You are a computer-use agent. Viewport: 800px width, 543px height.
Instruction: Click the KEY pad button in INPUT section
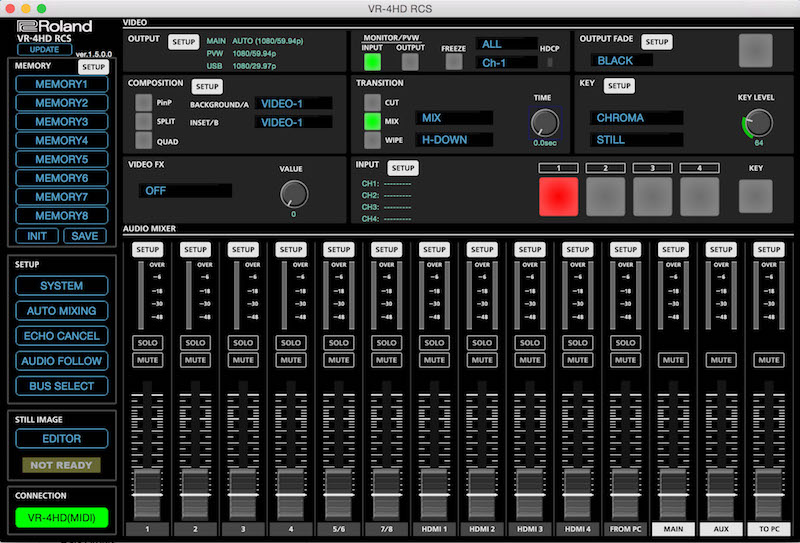coord(756,196)
